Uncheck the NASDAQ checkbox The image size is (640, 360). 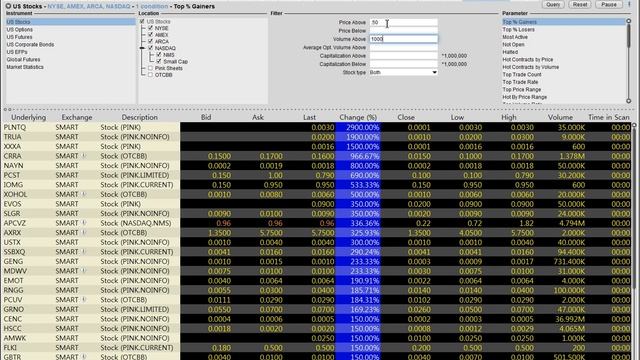(x=151, y=48)
